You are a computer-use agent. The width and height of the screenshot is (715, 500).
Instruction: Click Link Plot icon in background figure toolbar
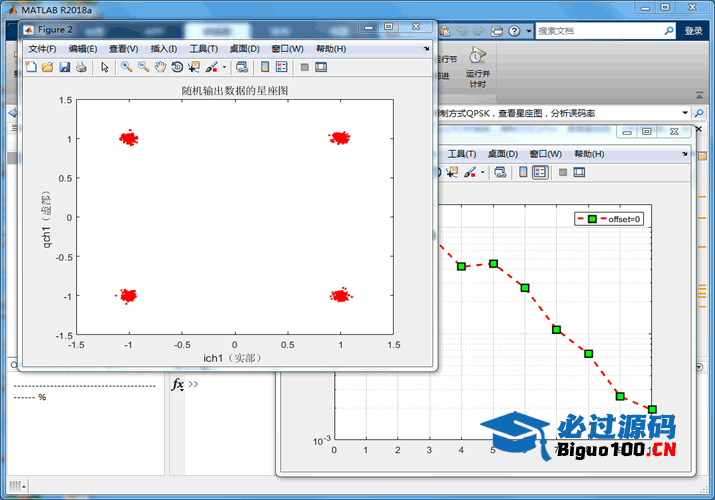point(500,172)
